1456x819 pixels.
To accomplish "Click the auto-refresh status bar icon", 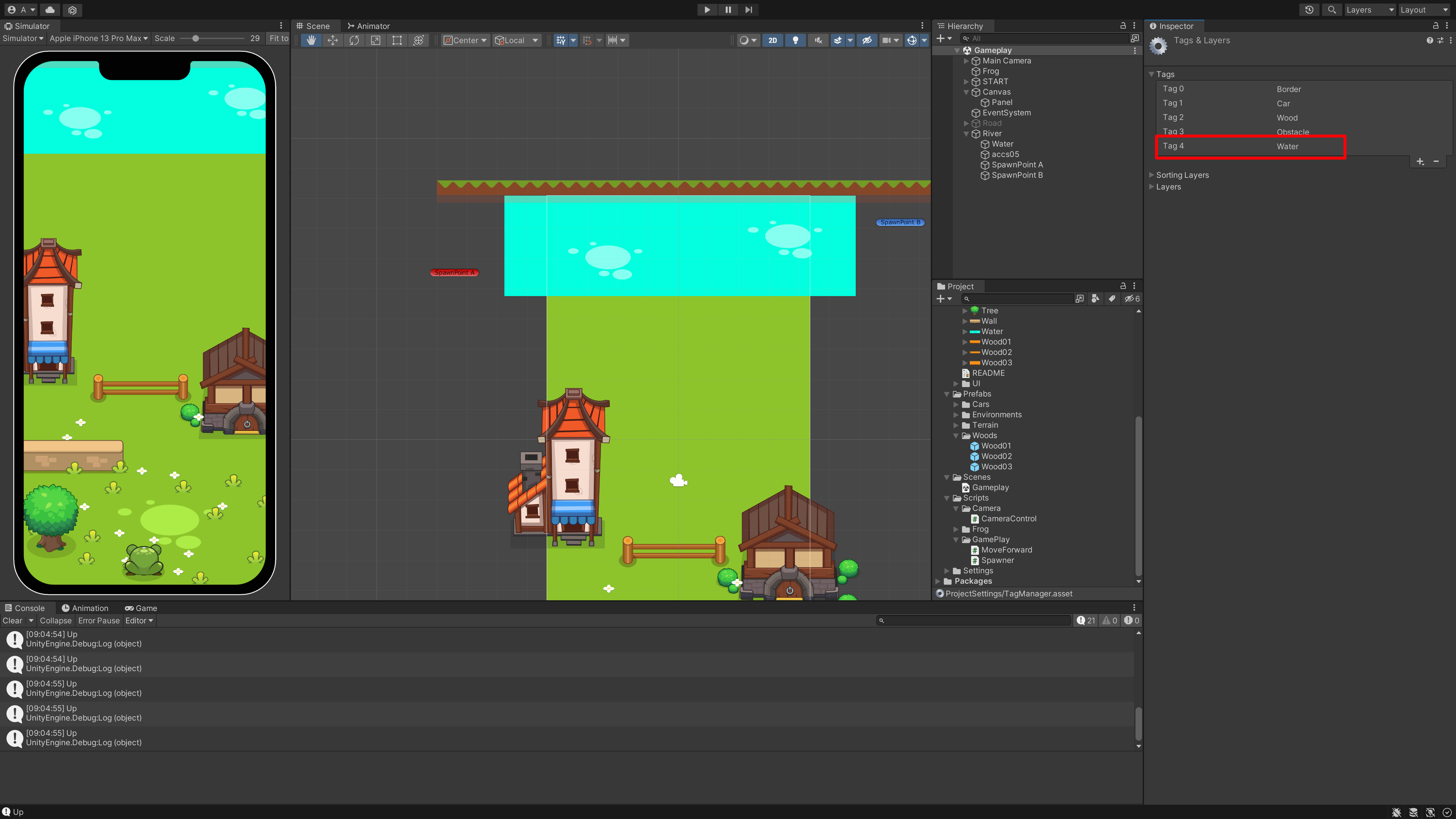I will click(x=1430, y=812).
